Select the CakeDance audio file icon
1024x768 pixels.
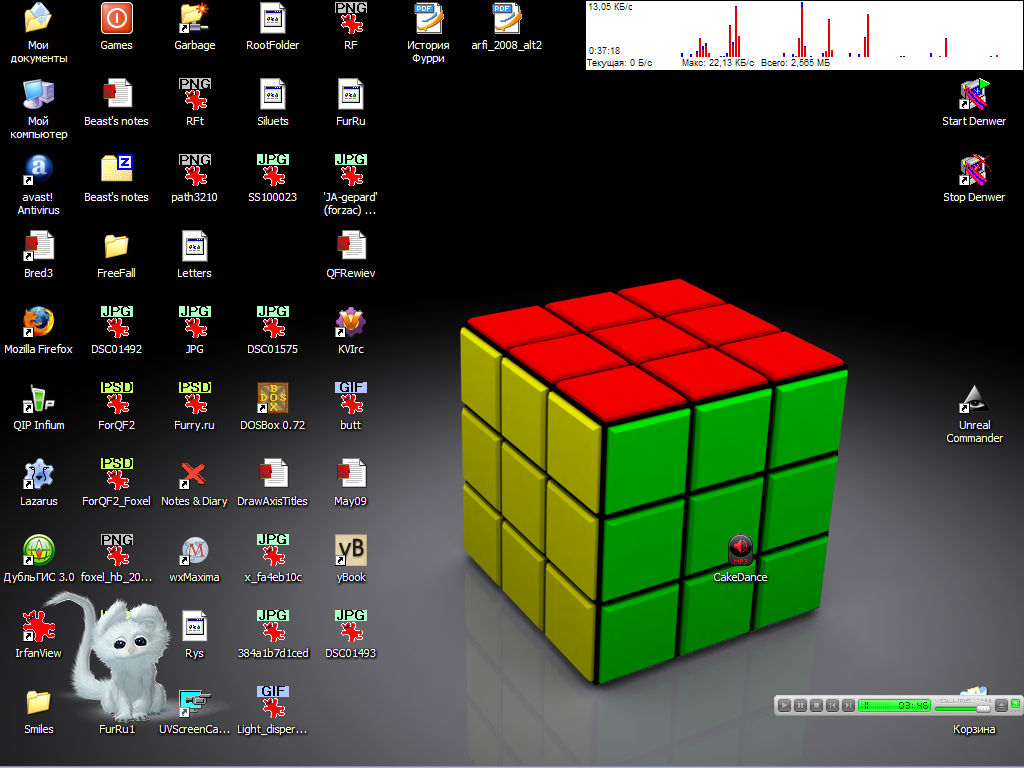[740, 551]
